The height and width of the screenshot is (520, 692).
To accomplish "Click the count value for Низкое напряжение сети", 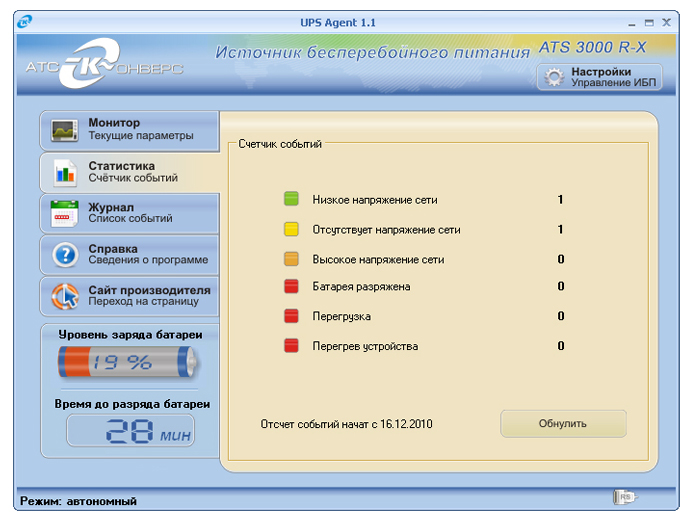I will (560, 200).
